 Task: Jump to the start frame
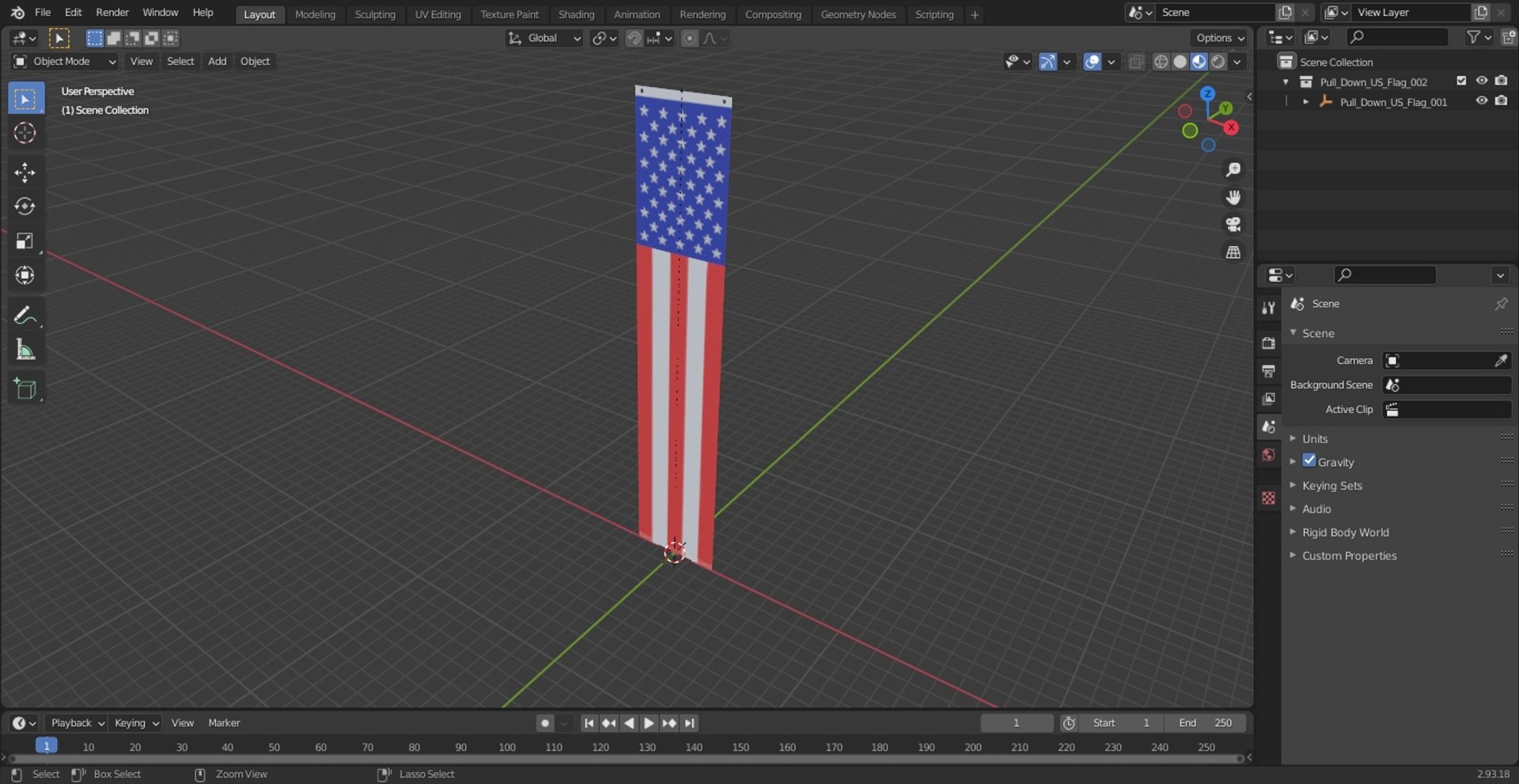click(589, 723)
